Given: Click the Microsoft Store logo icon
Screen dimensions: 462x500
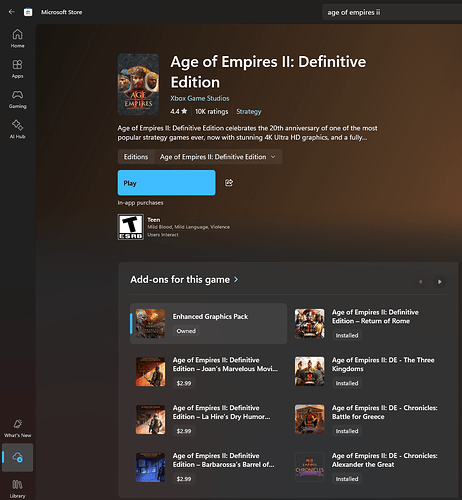Looking at the screenshot, I should pyautogui.click(x=28, y=12).
